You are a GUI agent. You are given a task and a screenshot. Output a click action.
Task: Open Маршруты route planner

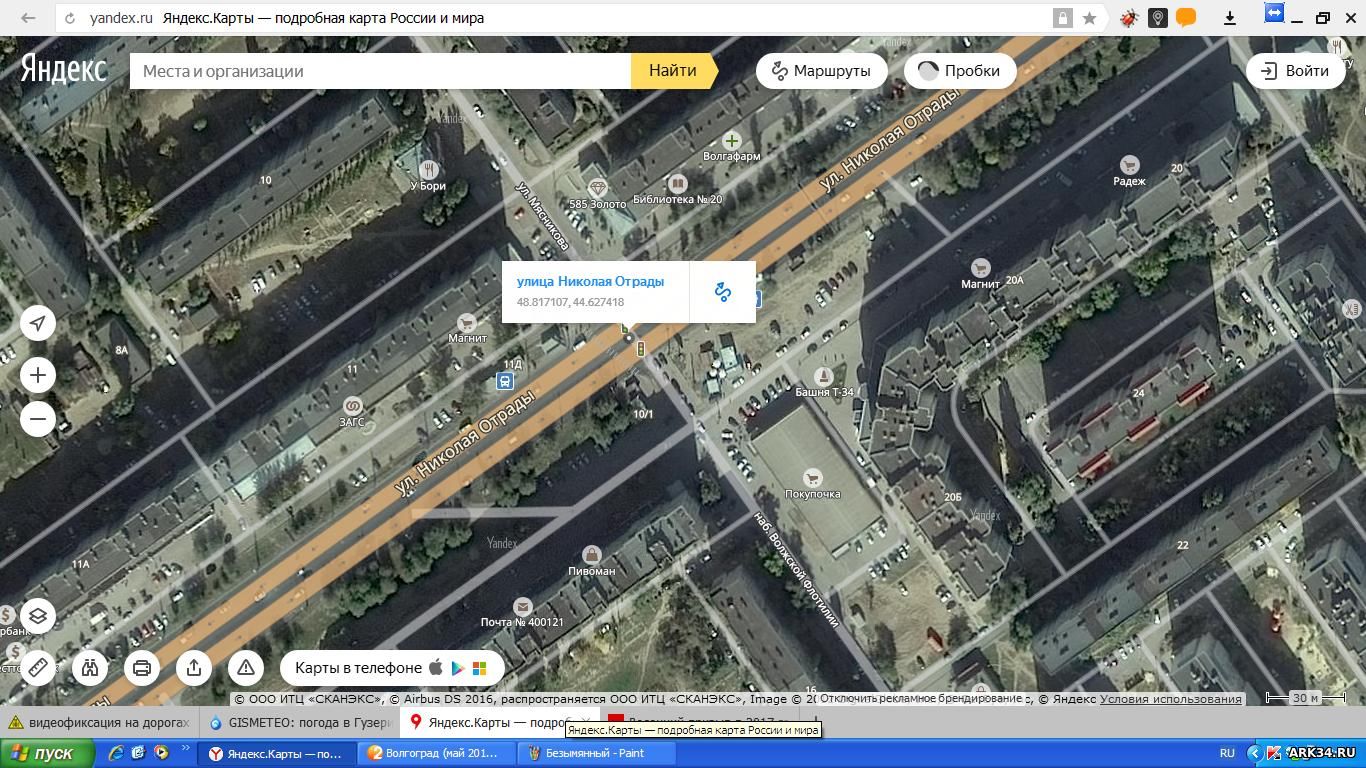(x=821, y=71)
